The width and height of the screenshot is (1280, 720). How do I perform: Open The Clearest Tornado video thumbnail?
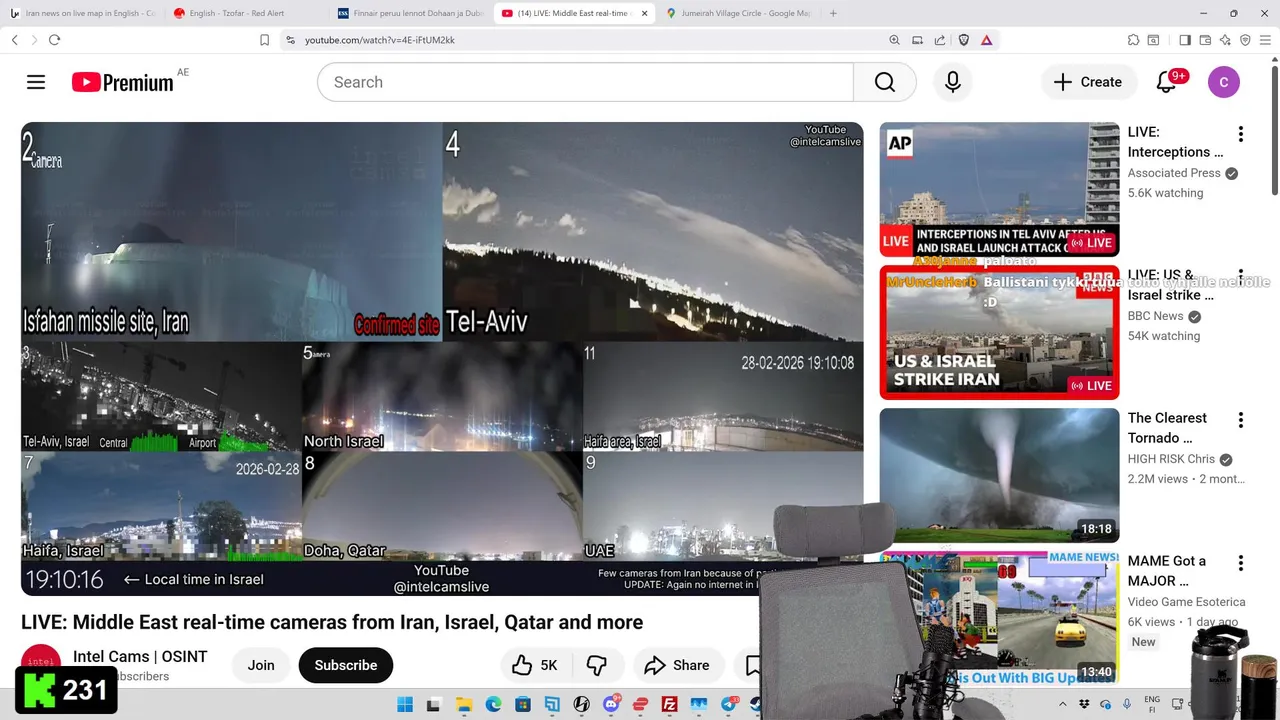pyautogui.click(x=999, y=475)
